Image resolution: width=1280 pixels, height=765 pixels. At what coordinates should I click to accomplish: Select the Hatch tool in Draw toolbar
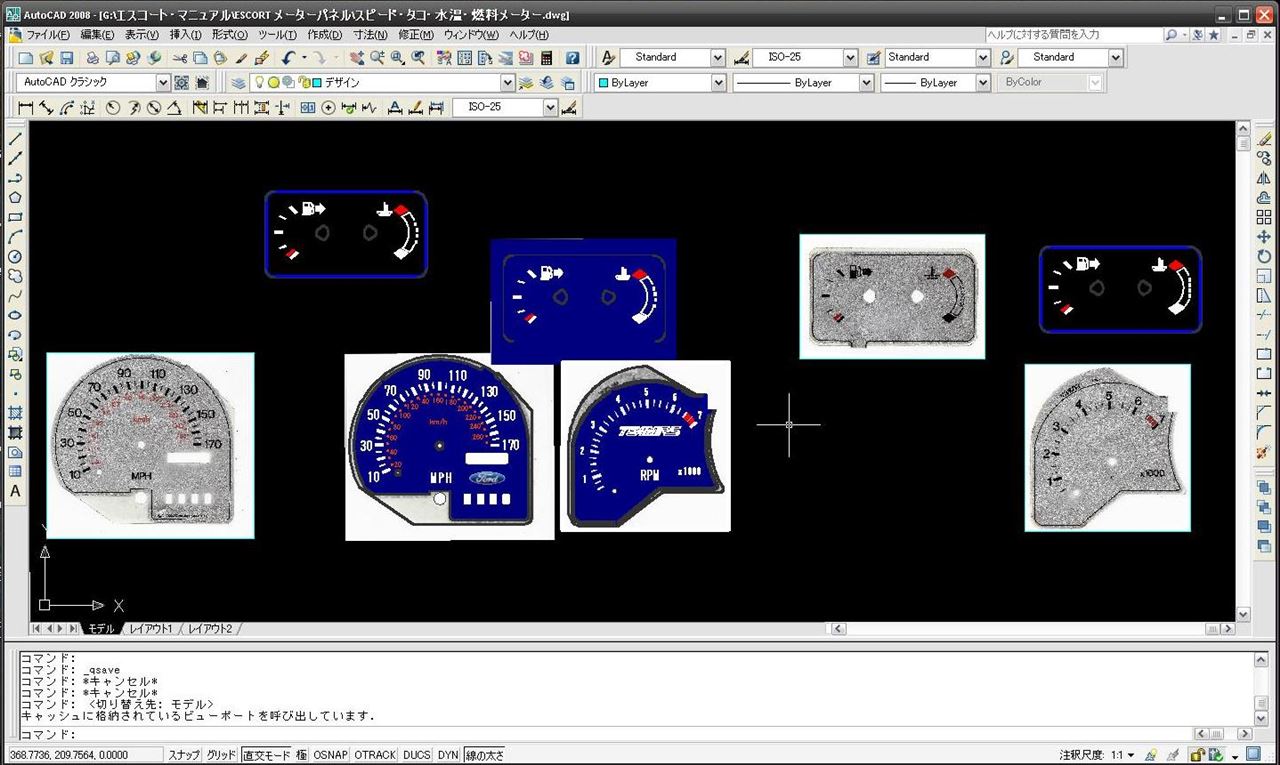click(15, 413)
